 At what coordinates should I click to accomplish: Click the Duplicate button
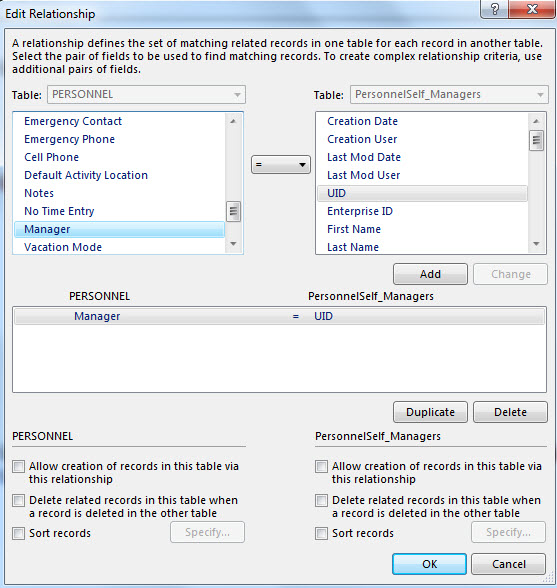430,412
